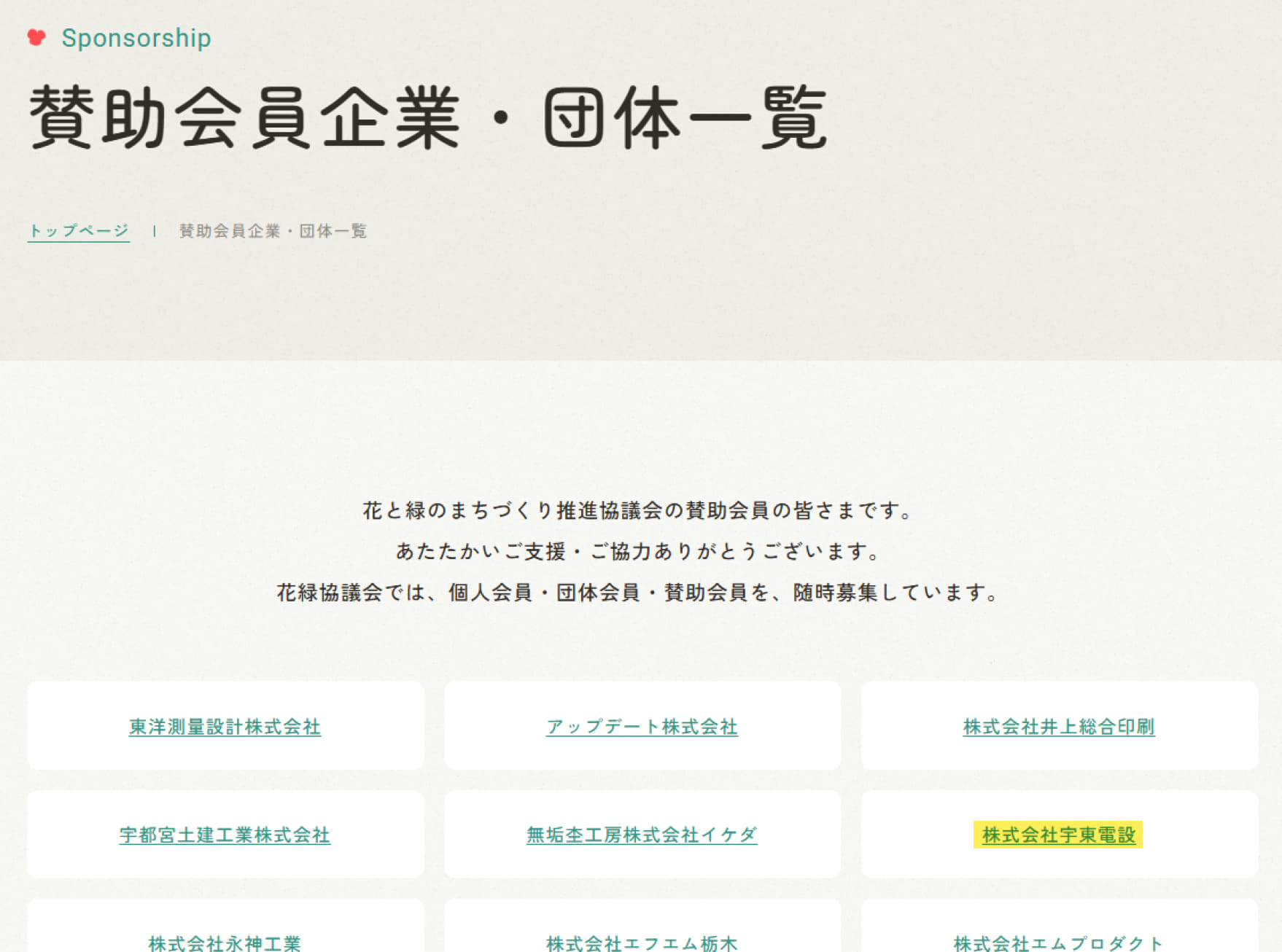Open the 東洋測量設計株式会社 link
1282x952 pixels.
pyautogui.click(x=225, y=727)
